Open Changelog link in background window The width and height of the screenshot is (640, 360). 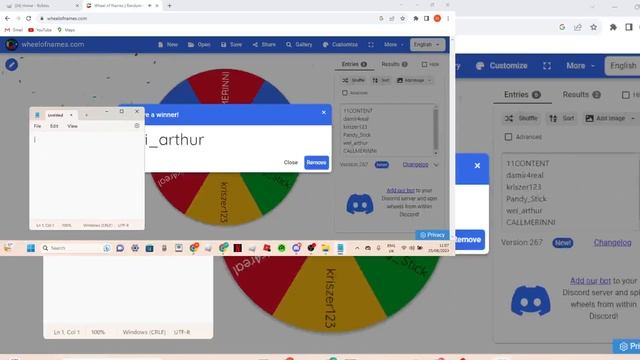tap(612, 242)
